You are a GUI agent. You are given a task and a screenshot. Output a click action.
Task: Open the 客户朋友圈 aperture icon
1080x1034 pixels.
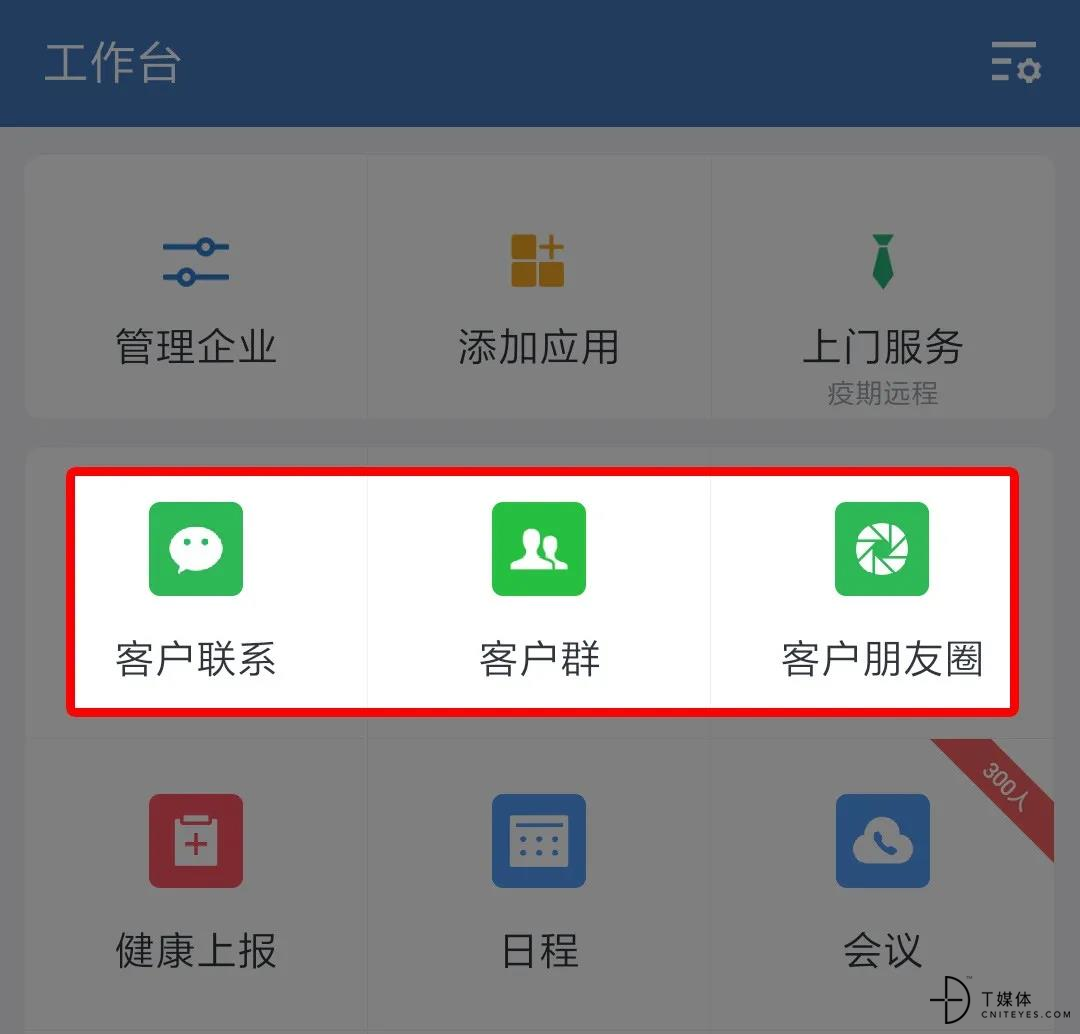(882, 549)
